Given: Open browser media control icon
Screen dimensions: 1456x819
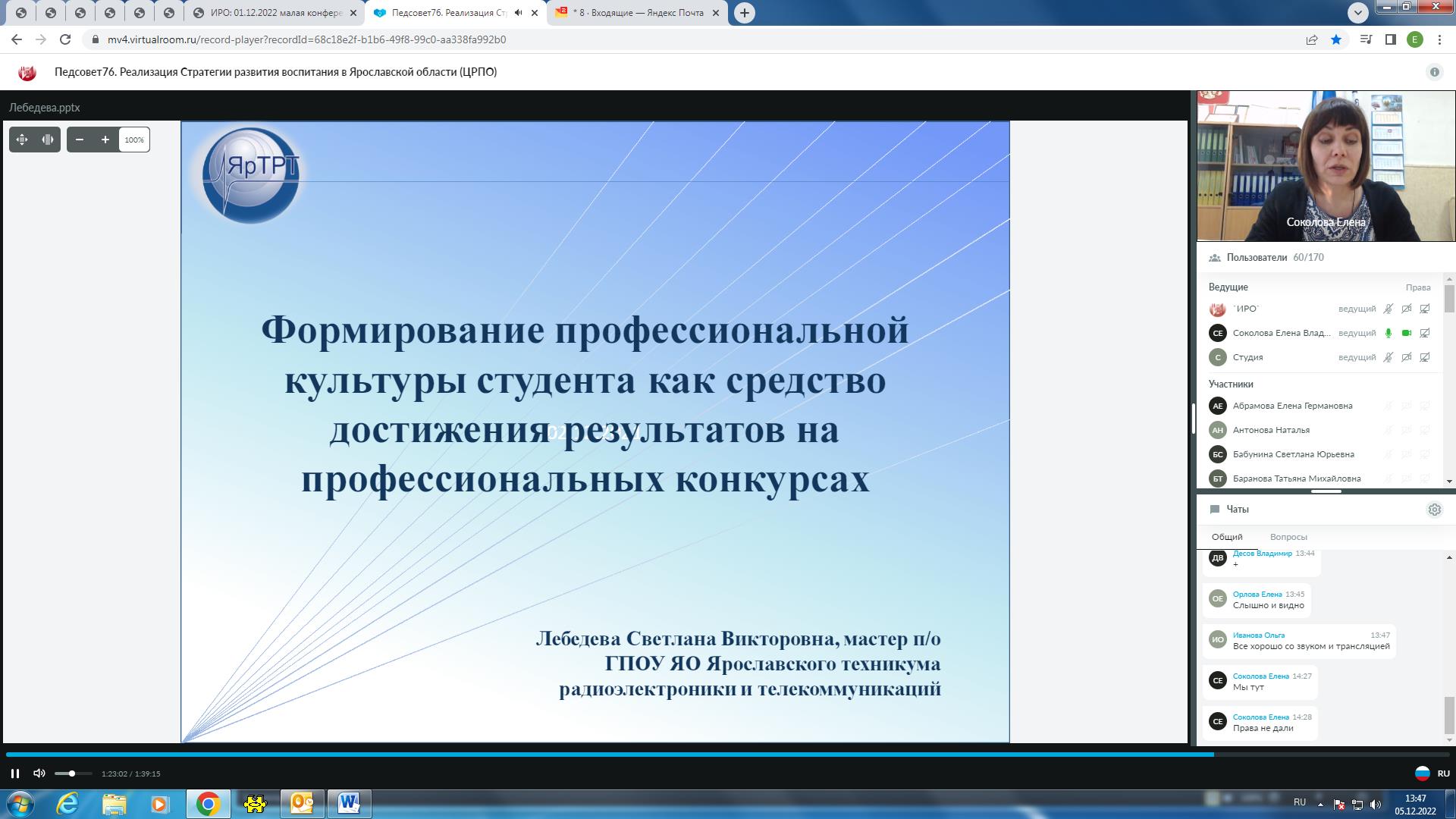Looking at the screenshot, I should click(1366, 39).
